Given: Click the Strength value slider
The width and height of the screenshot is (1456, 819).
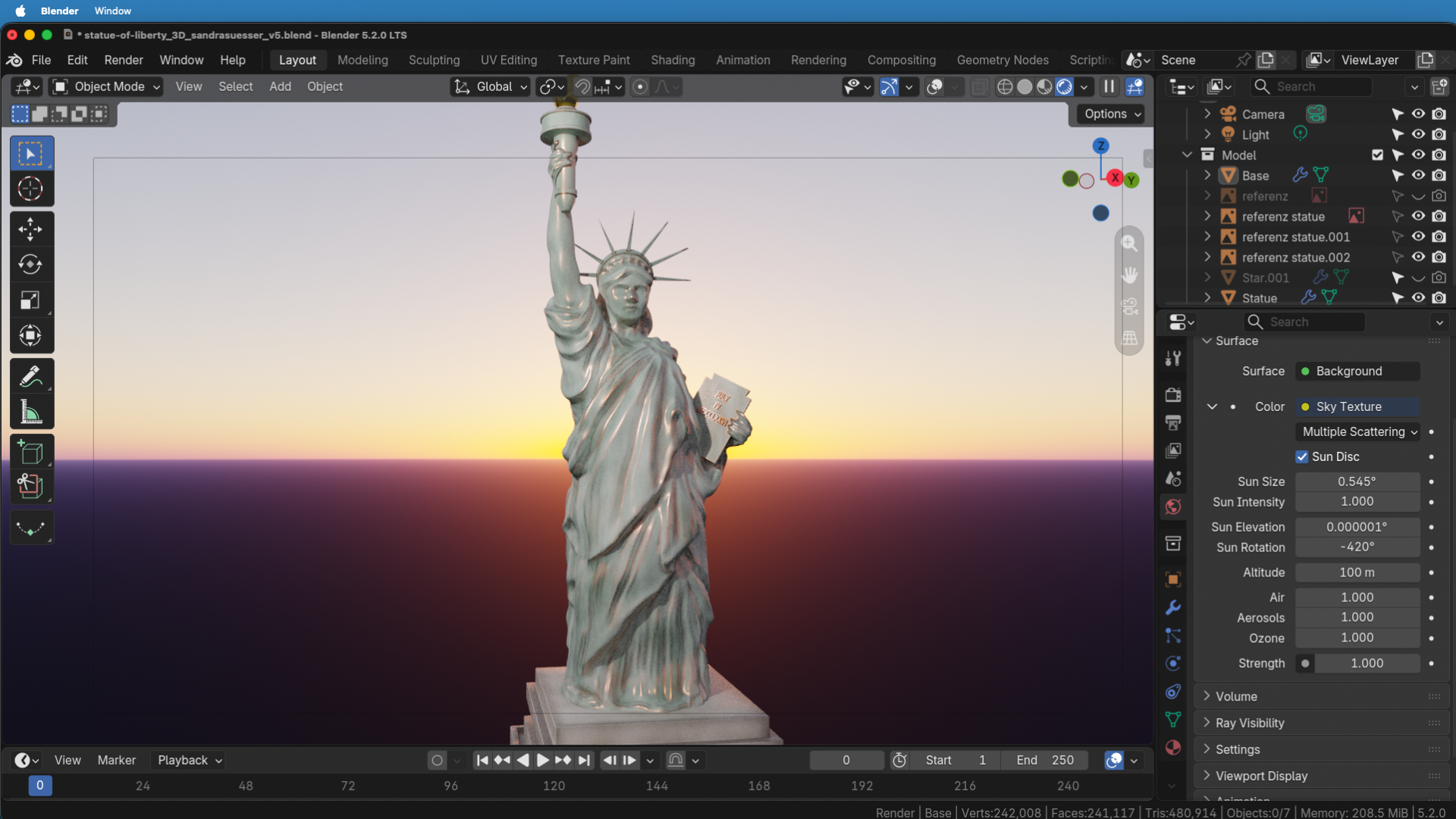Looking at the screenshot, I should coord(1368,663).
